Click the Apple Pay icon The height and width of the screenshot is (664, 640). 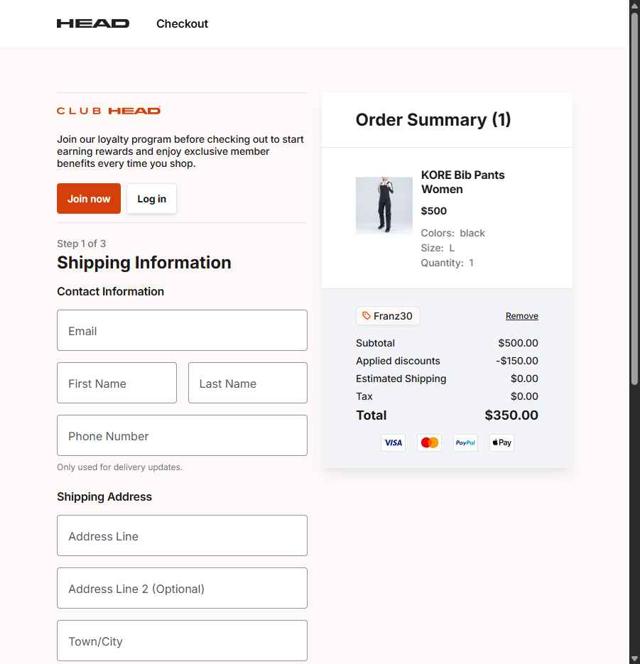pyautogui.click(x=502, y=442)
